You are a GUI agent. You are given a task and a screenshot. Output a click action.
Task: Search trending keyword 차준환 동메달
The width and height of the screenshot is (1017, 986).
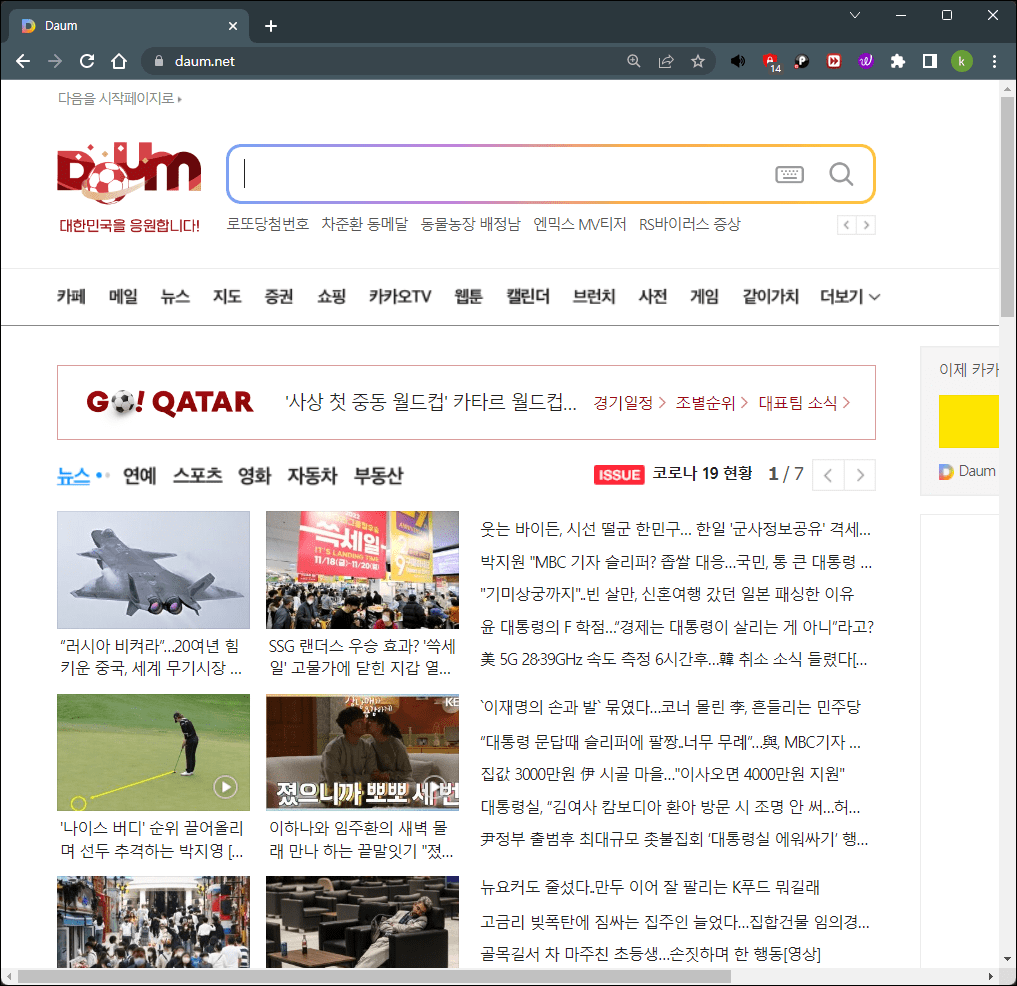365,224
